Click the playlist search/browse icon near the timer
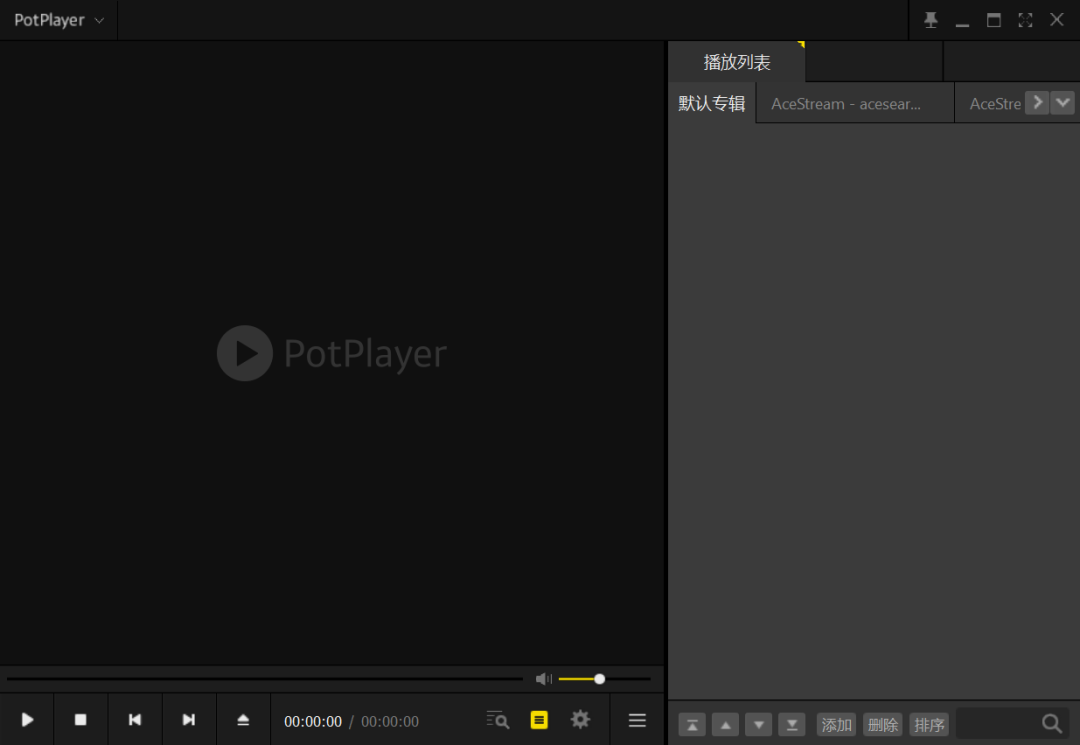The image size is (1080, 745). pos(497,720)
